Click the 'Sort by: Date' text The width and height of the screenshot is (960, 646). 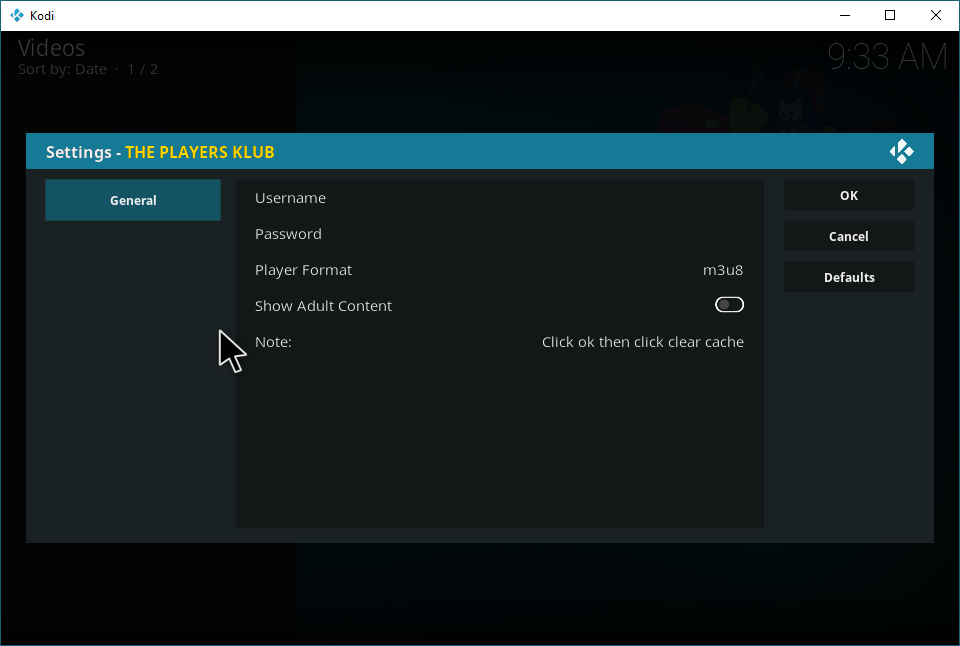[62, 69]
